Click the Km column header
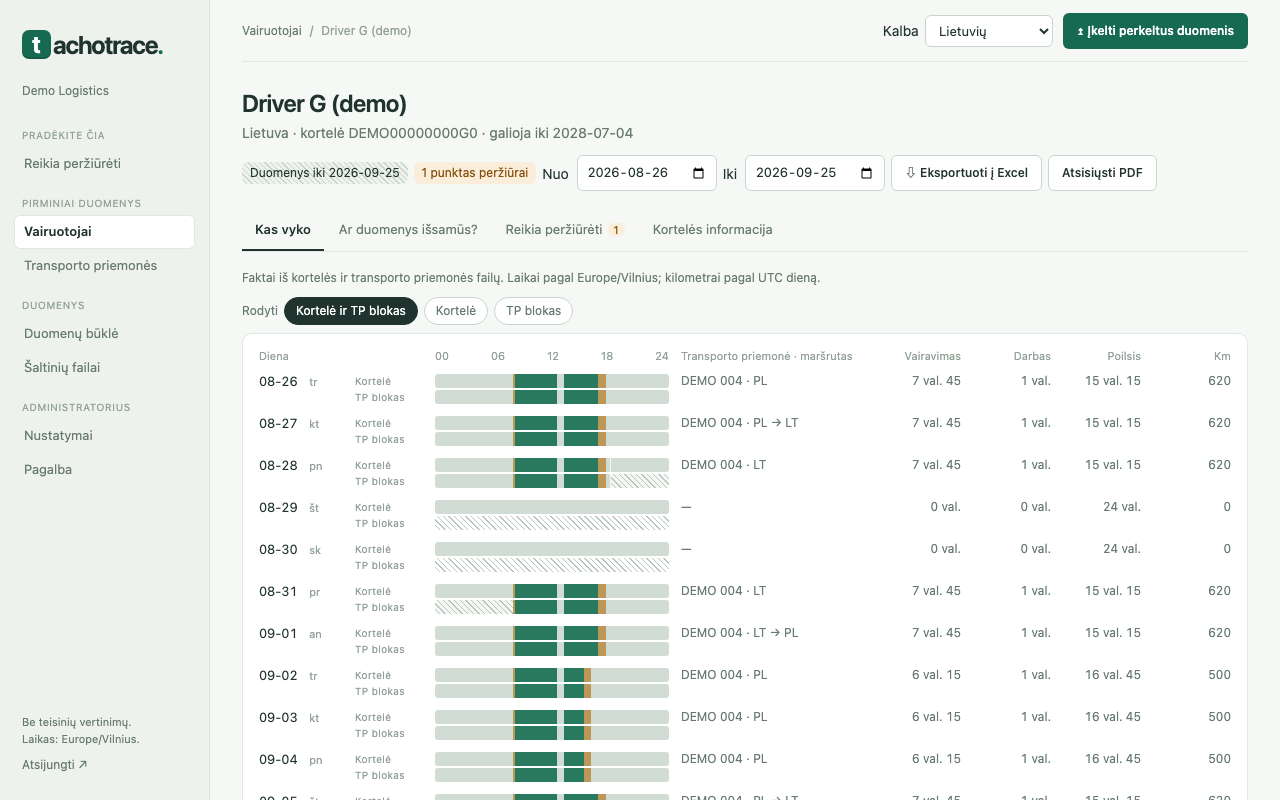Screen dimensions: 1280x800 click(1223, 356)
